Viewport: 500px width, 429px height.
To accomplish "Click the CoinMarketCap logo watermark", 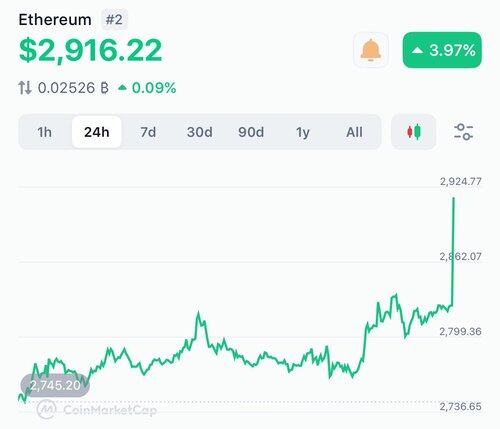I will [97, 409].
